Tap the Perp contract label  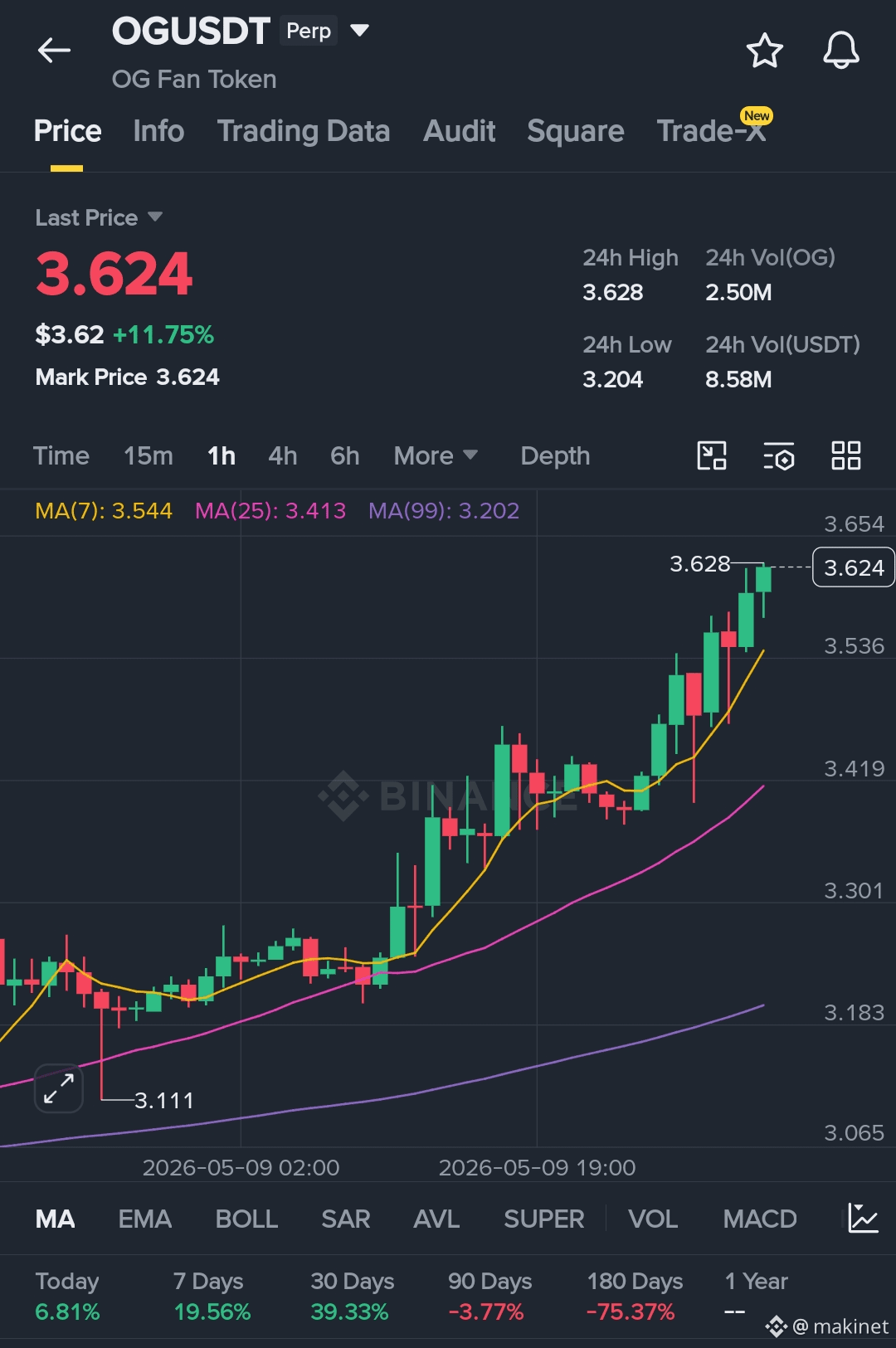309,31
